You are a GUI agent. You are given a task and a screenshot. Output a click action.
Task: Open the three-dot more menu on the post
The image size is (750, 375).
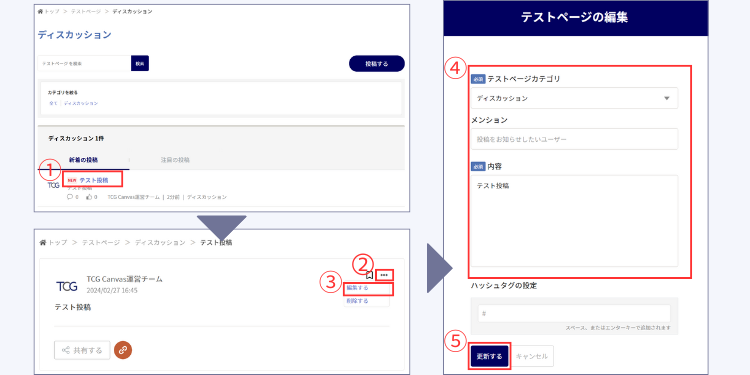coord(384,275)
